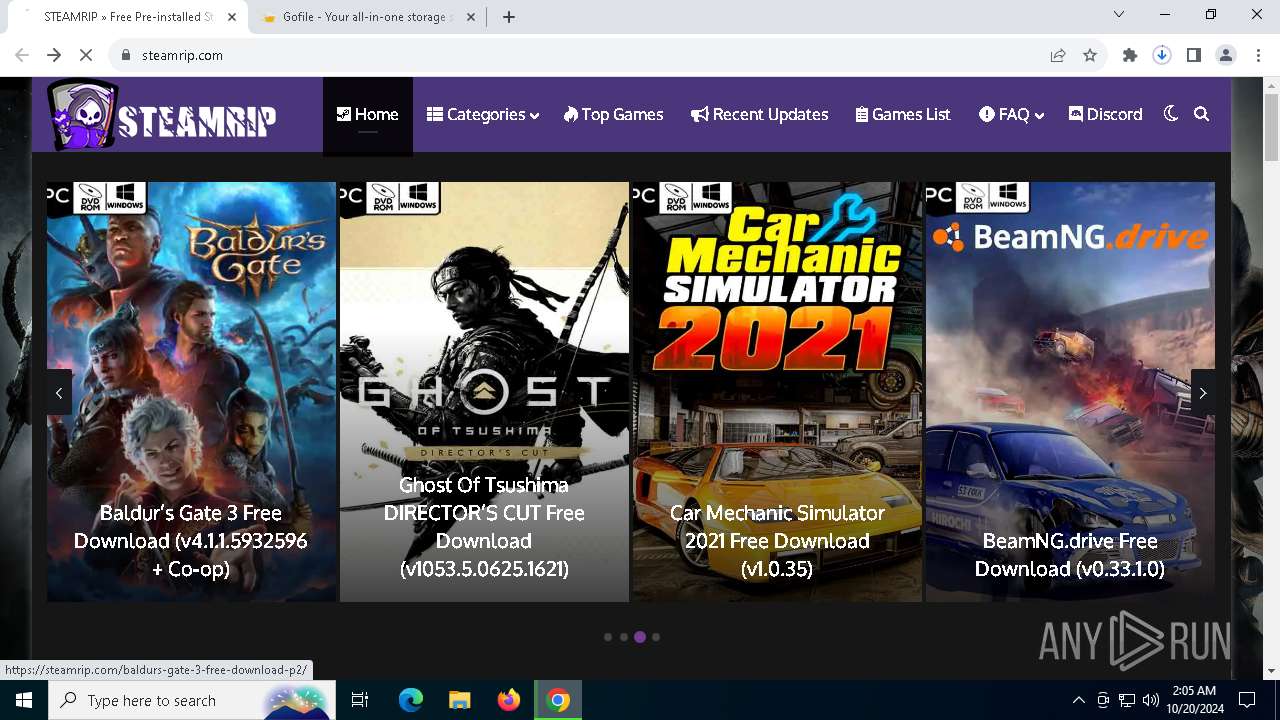Open the site search icon
Image resolution: width=1280 pixels, height=720 pixels.
1202,114
